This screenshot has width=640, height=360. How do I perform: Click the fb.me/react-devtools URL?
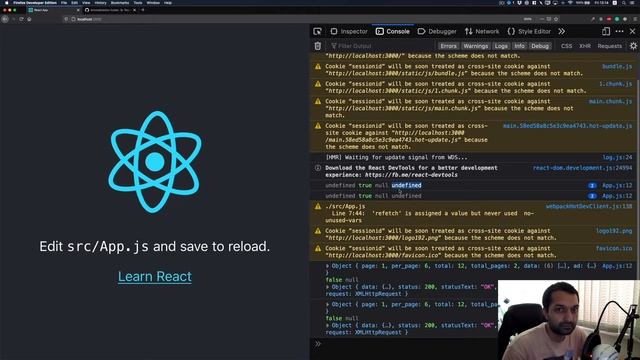coord(411,175)
